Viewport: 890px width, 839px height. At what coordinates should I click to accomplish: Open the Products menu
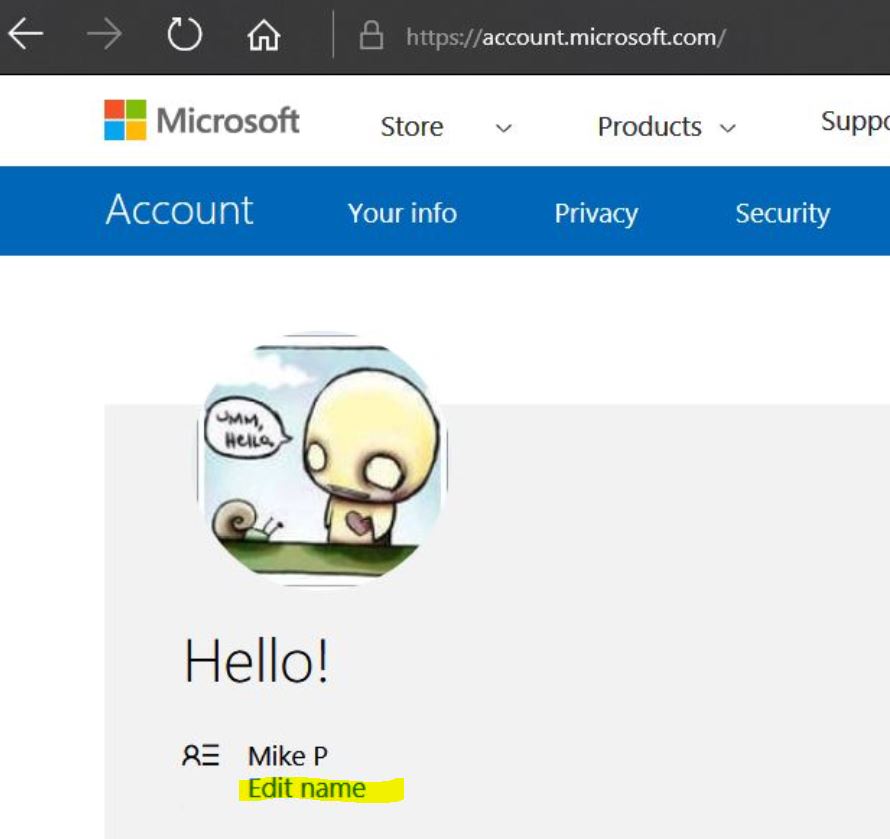point(649,127)
